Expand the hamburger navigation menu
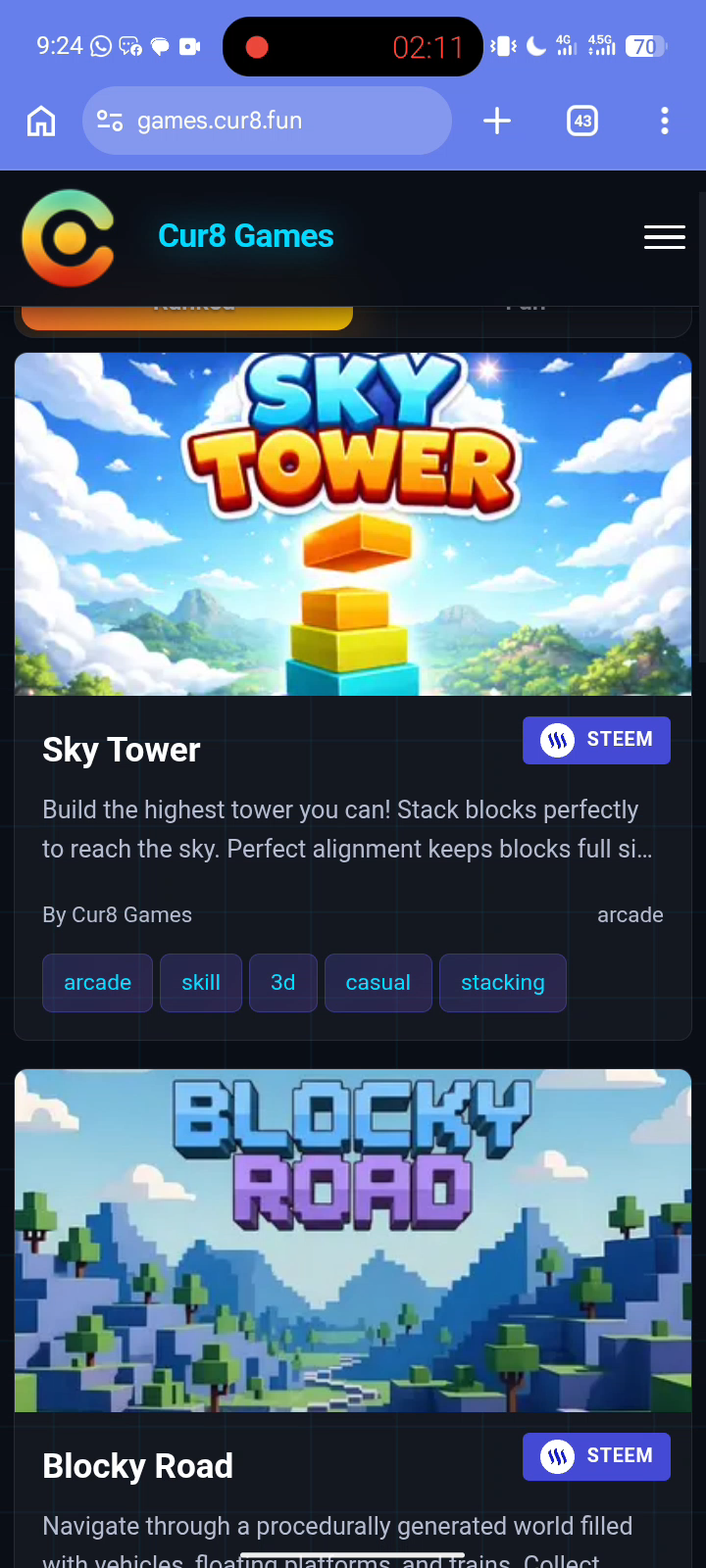The width and height of the screenshot is (706, 1568). (x=665, y=237)
